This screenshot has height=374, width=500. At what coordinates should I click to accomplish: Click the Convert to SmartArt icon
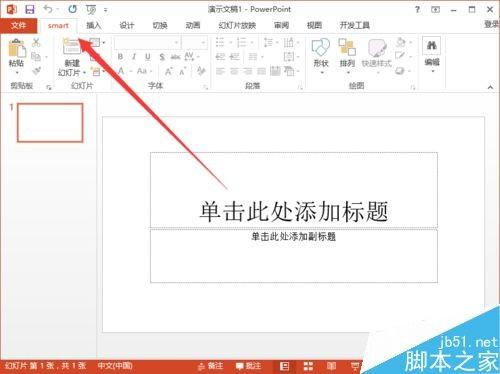(x=291, y=71)
